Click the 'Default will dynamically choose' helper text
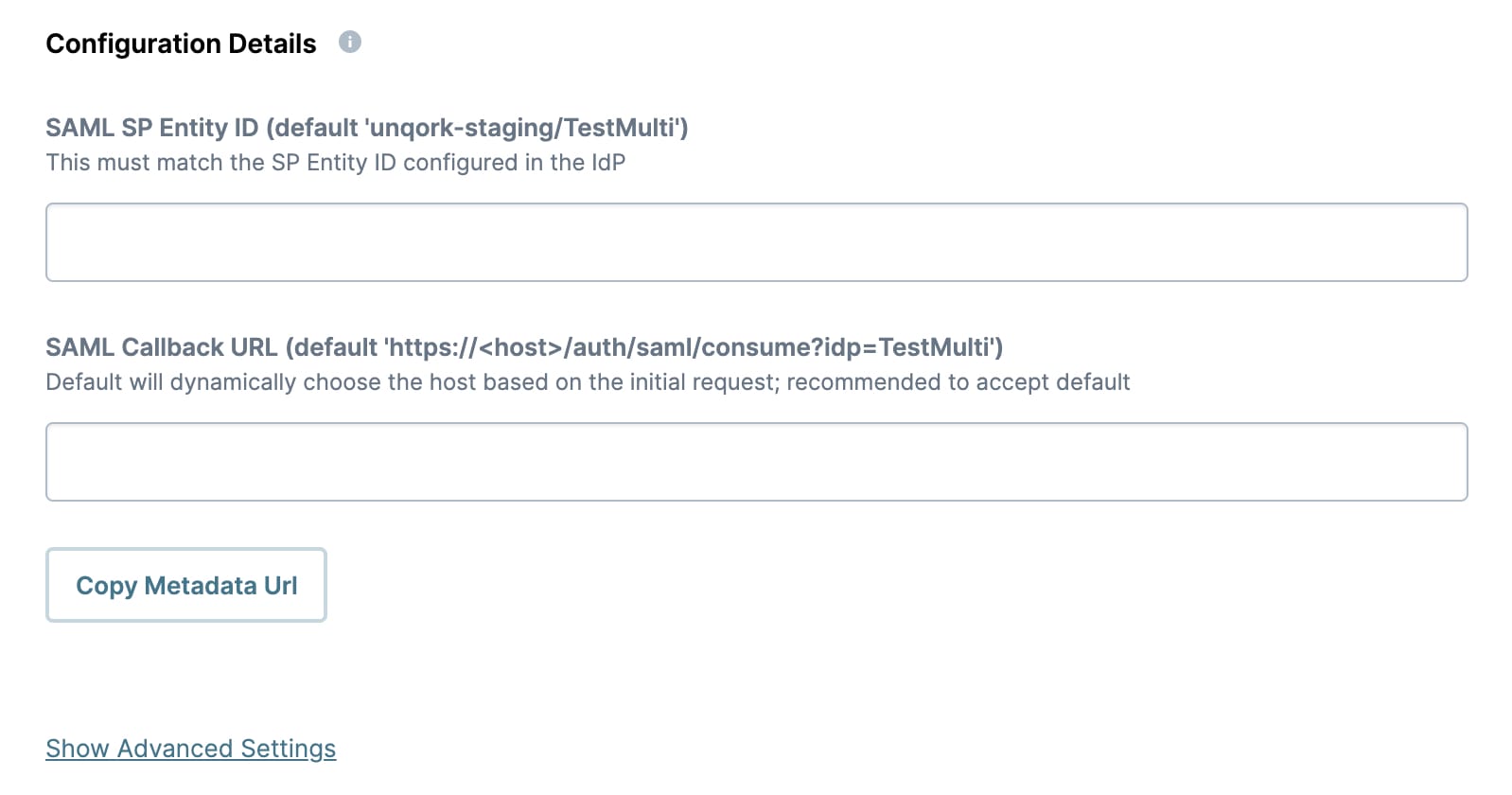The image size is (1512, 795). 588,382
